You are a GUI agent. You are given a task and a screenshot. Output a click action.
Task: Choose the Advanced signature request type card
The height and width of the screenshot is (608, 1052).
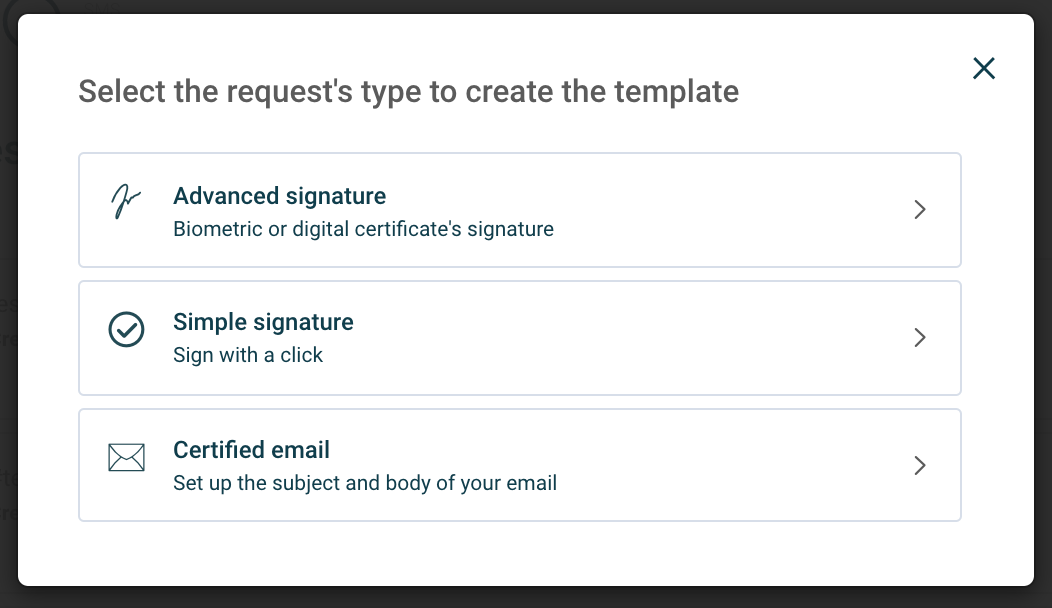(x=520, y=210)
